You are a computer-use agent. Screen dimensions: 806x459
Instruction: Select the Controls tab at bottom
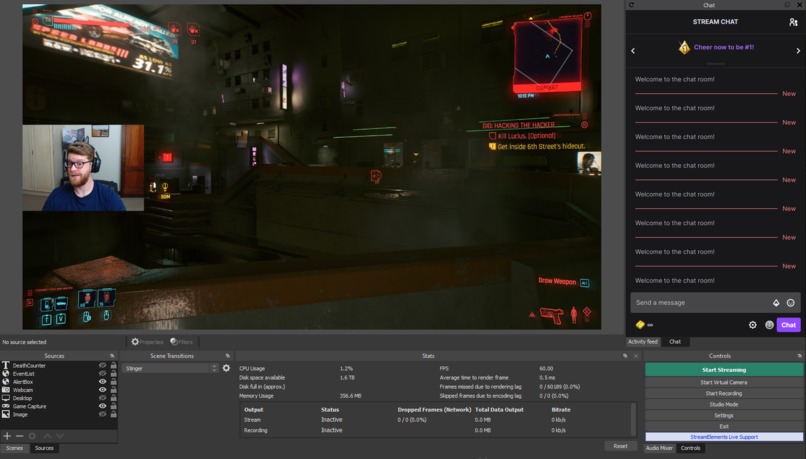click(690, 448)
